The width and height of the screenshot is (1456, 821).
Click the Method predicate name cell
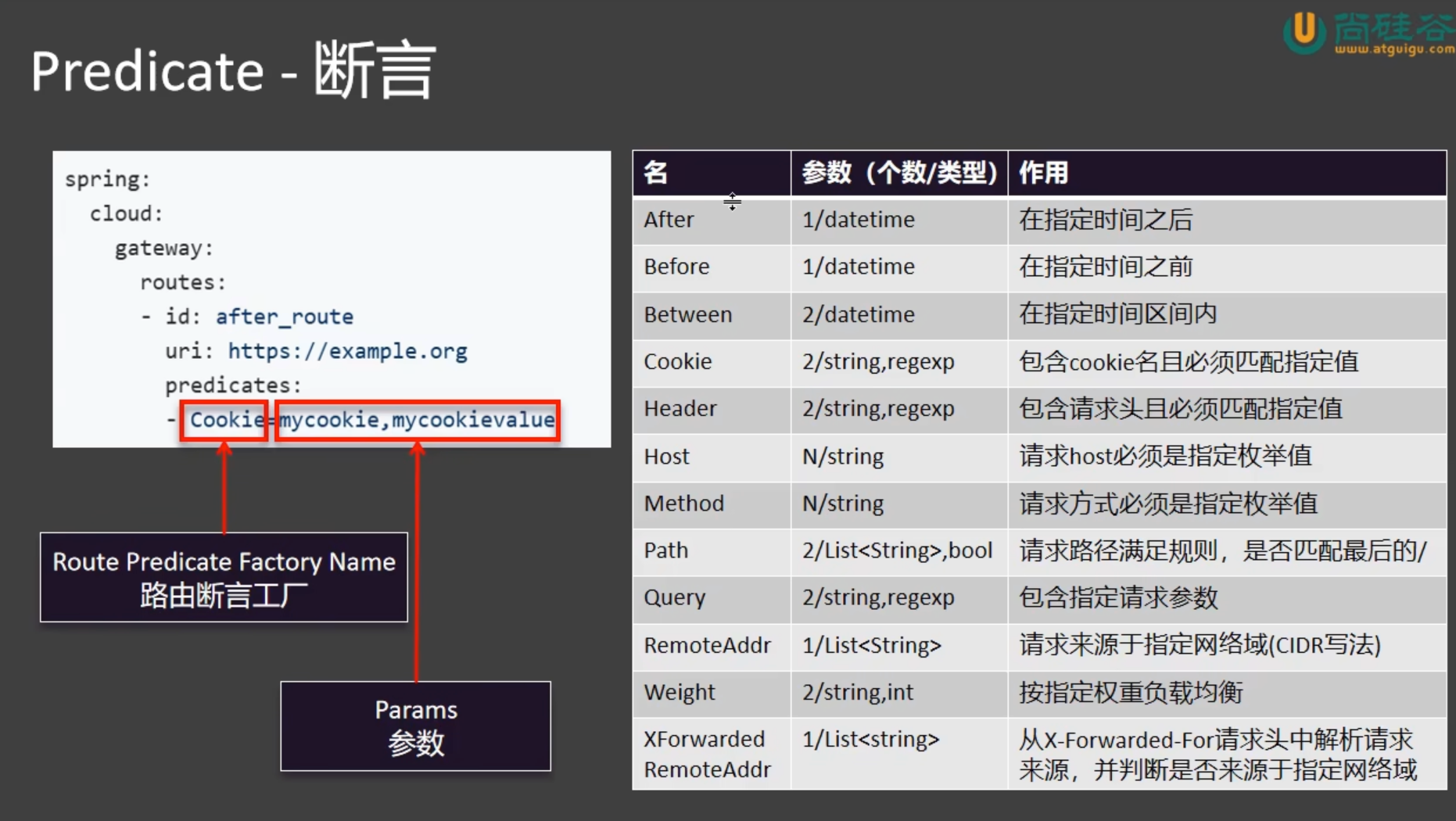point(684,504)
